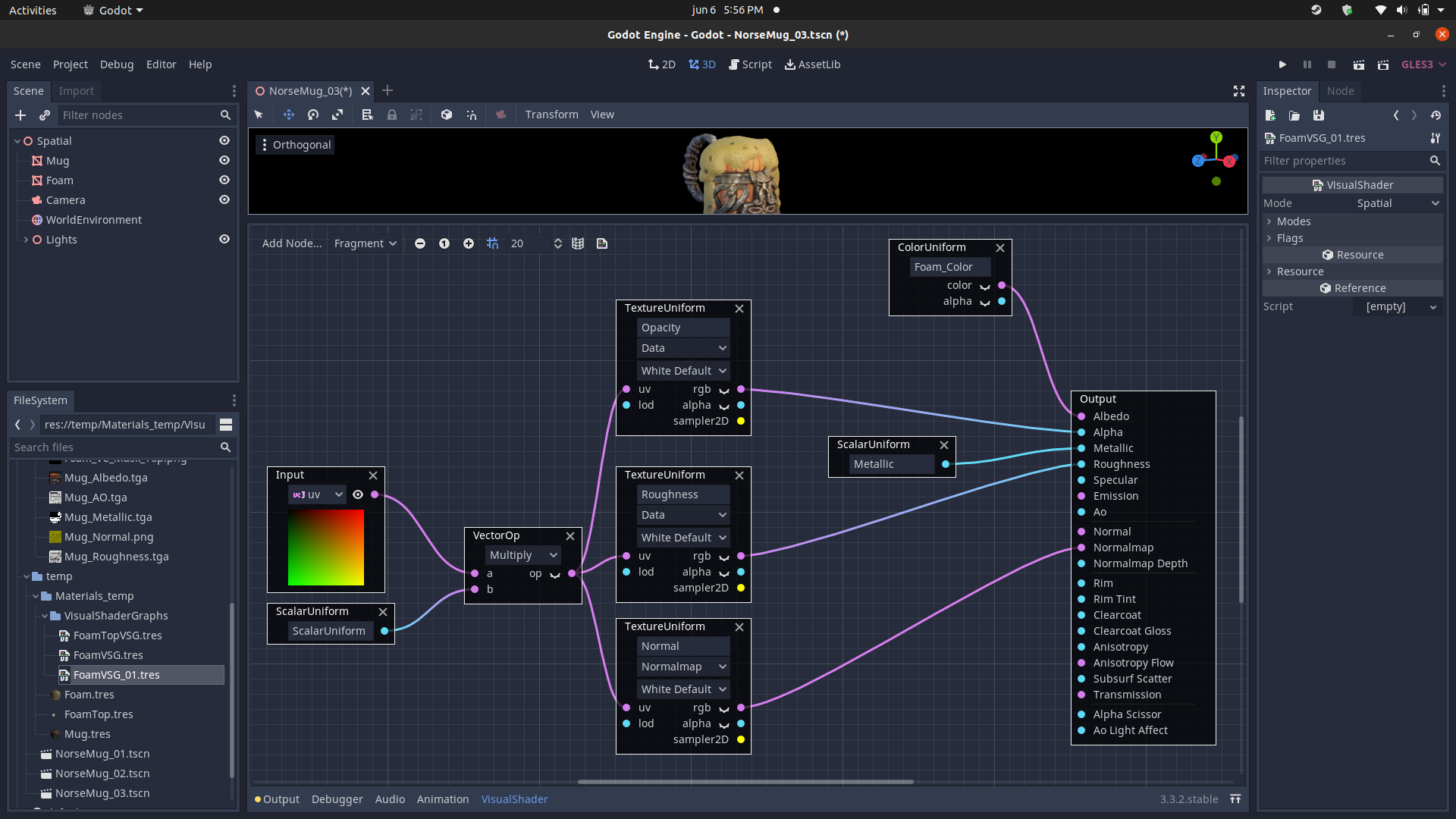Open the Fragment shader stage dropdown

365,243
